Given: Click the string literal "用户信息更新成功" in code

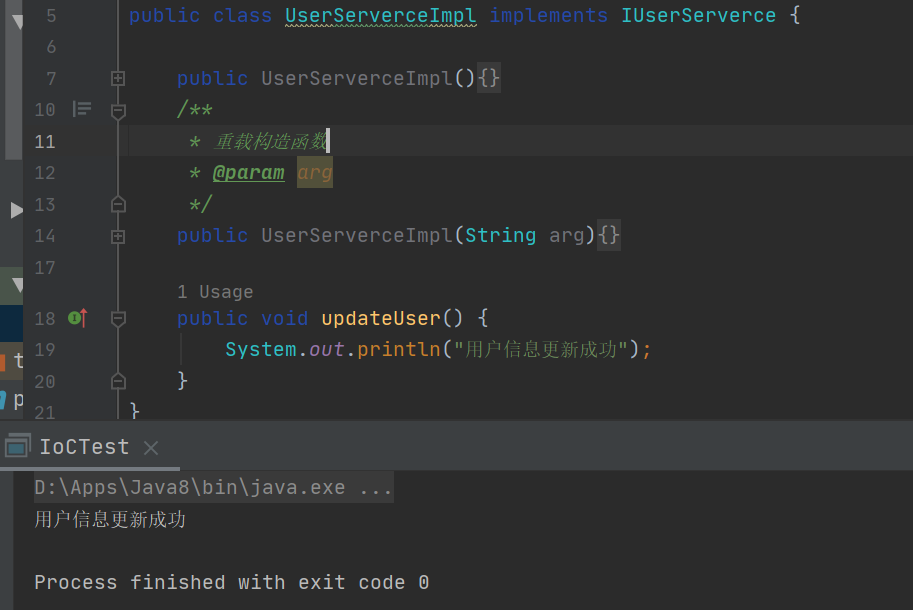Looking at the screenshot, I should [540, 349].
